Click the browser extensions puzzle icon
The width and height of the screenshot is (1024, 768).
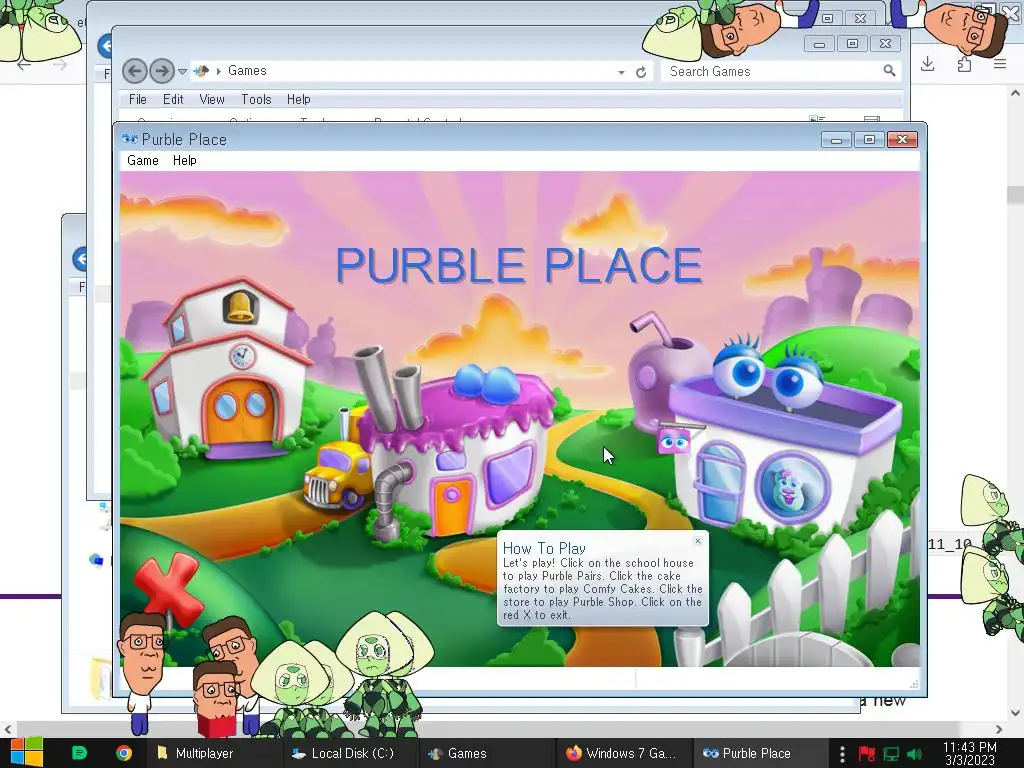pos(964,64)
